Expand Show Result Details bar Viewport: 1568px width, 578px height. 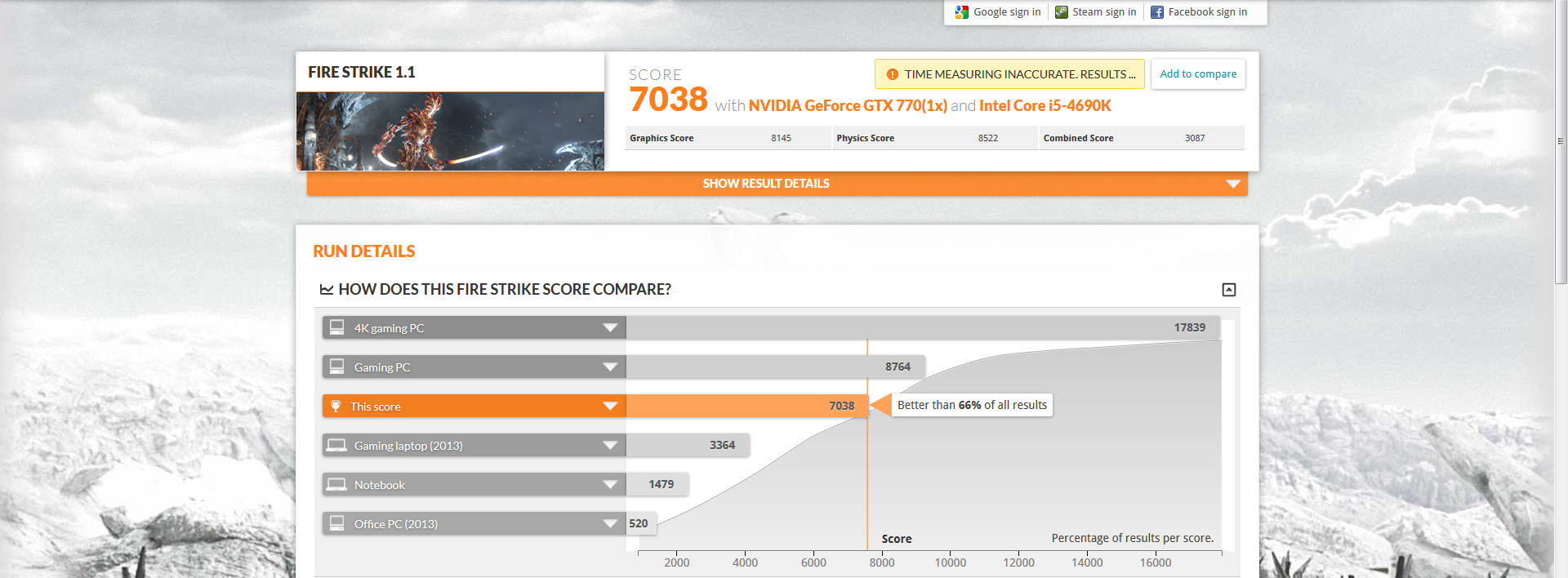point(777,184)
